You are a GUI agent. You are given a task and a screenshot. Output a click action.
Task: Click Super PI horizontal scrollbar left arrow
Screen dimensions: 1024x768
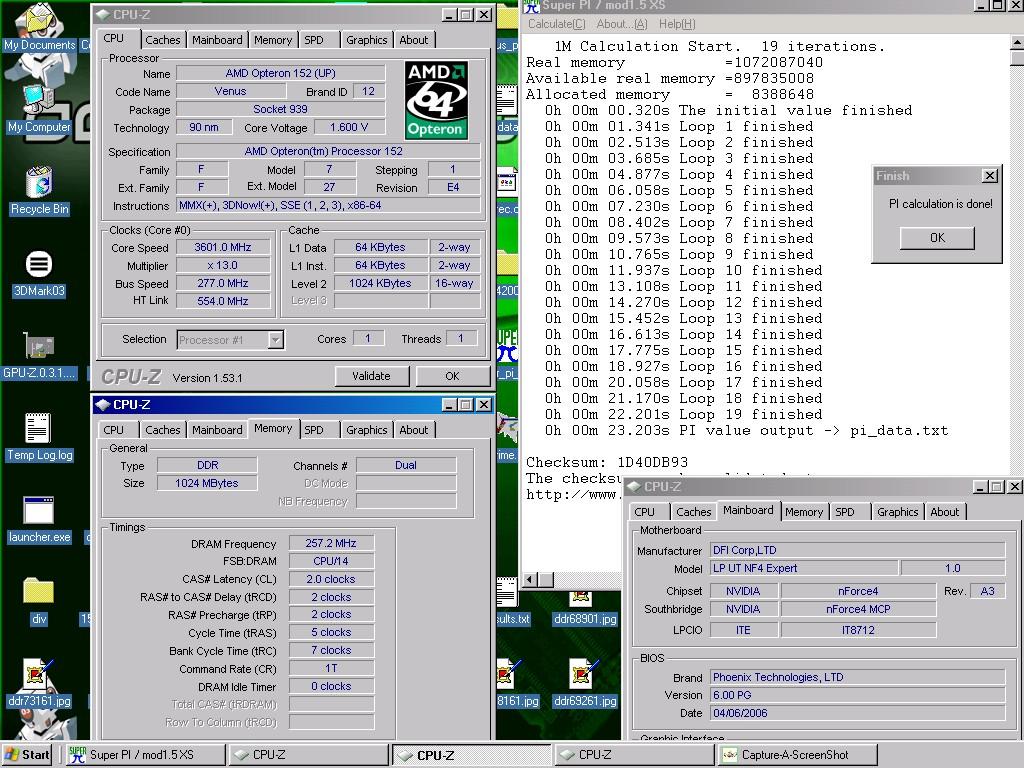coord(531,579)
